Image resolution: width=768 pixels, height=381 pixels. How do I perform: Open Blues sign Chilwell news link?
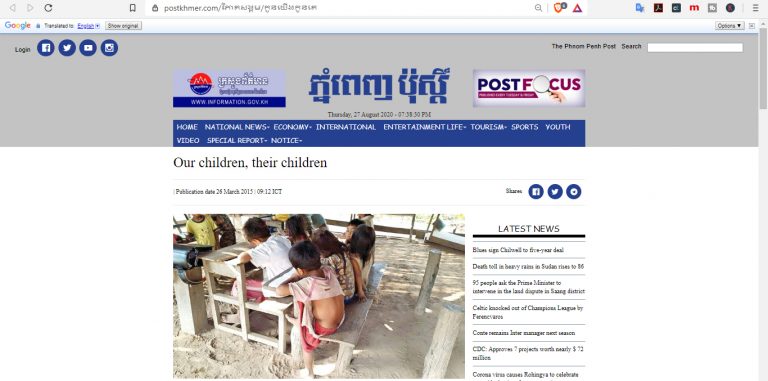click(518, 250)
